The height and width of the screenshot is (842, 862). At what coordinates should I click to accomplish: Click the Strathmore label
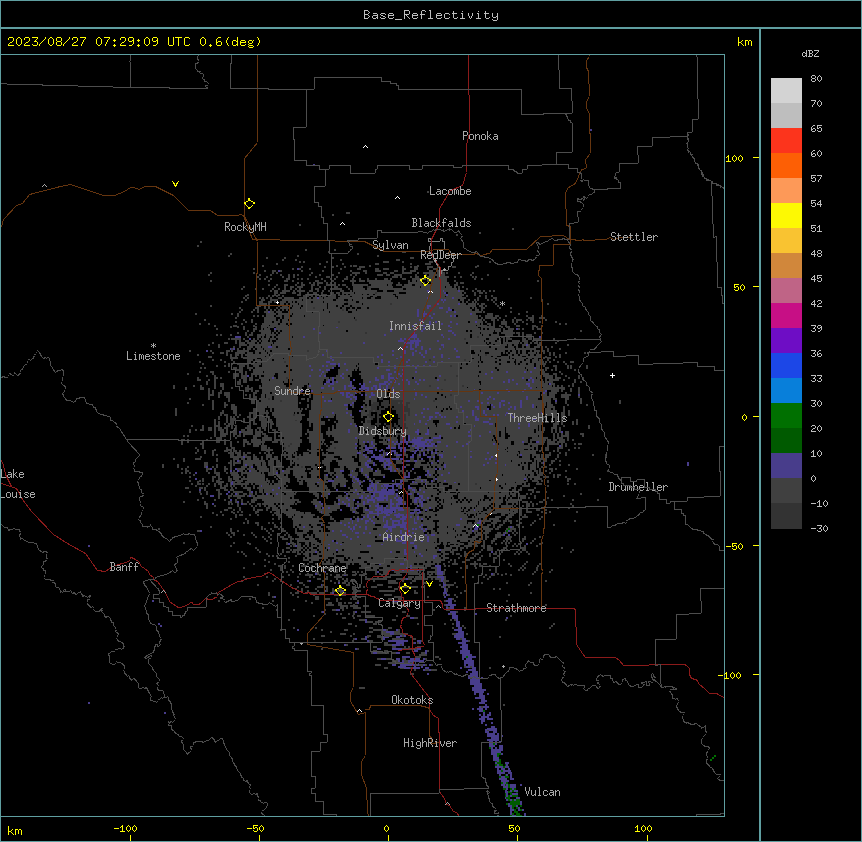[x=516, y=608]
